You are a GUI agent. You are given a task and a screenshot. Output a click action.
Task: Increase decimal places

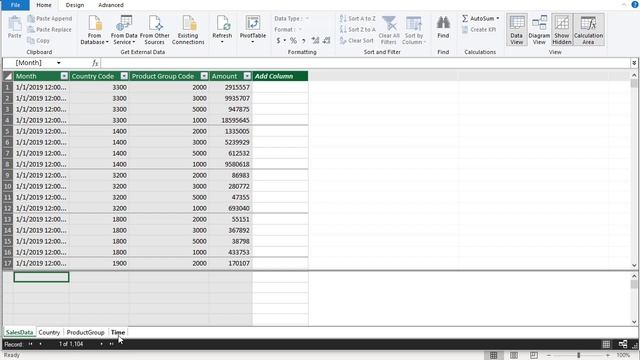pos(315,40)
